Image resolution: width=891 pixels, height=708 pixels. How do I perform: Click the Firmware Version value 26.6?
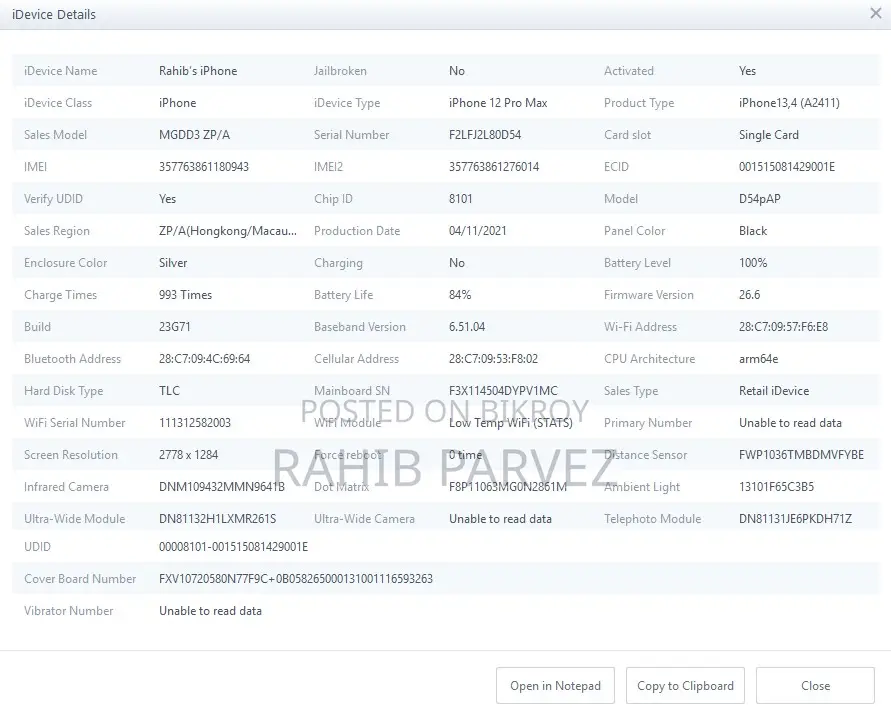749,295
